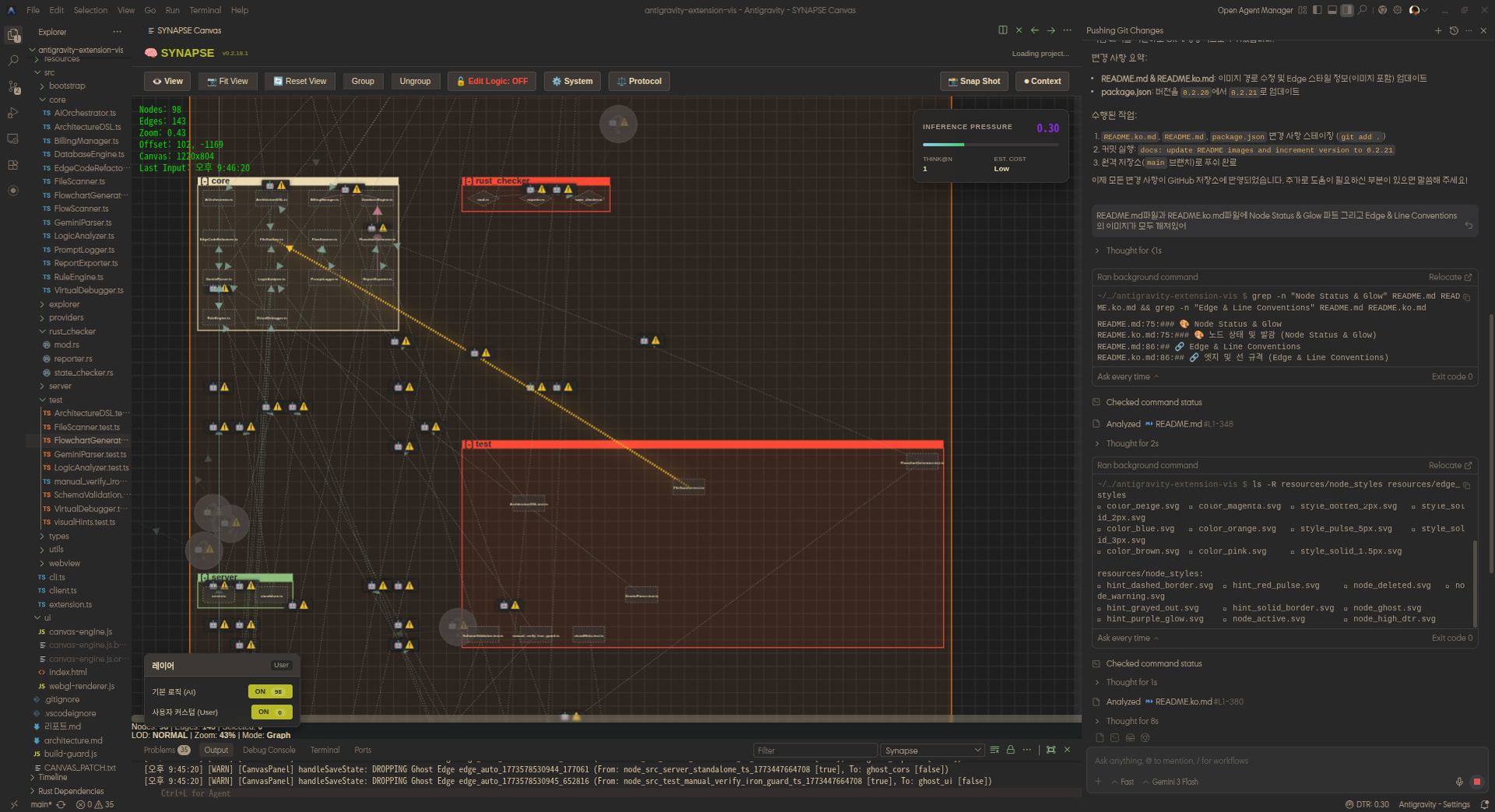
Task: Split the SYNAPSE Canvas editor
Action: click(x=1002, y=30)
